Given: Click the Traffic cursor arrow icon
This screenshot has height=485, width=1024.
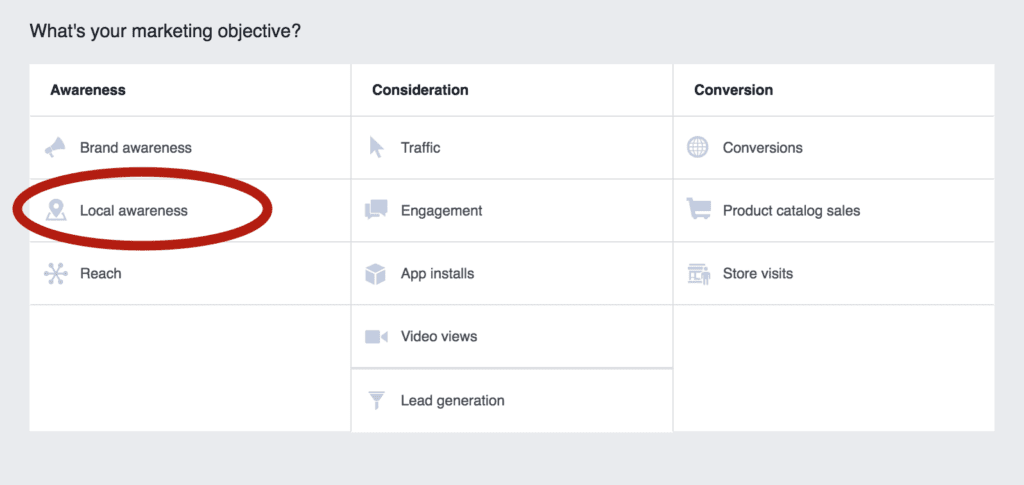Looking at the screenshot, I should (x=376, y=148).
